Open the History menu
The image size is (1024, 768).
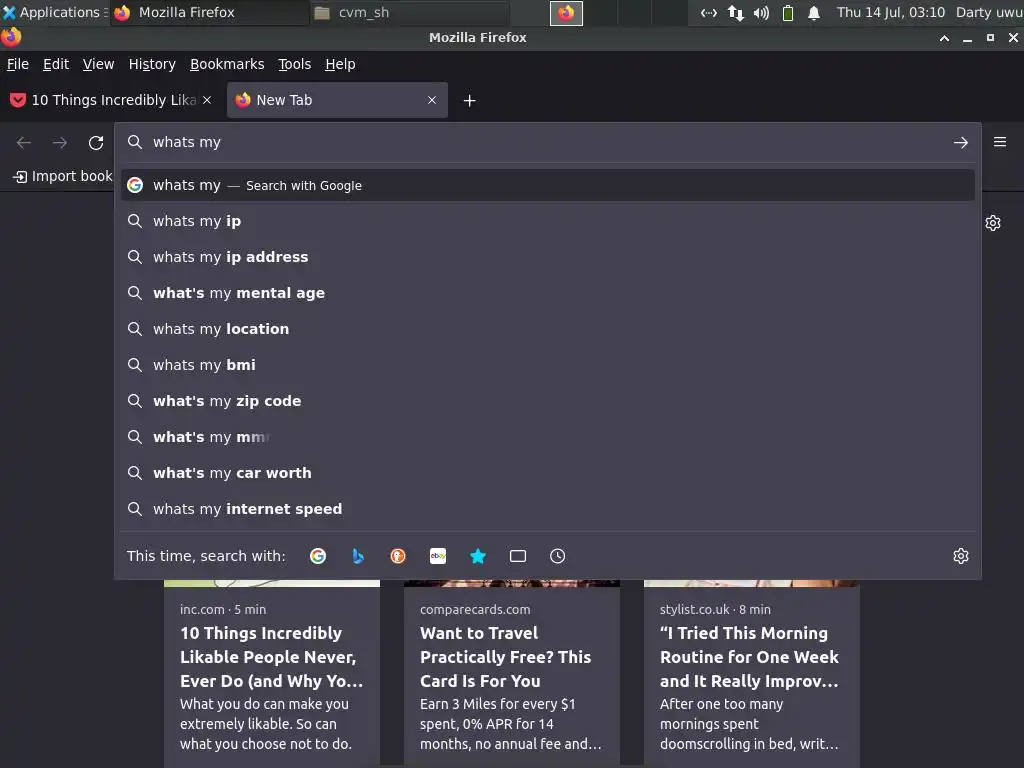pyautogui.click(x=152, y=64)
